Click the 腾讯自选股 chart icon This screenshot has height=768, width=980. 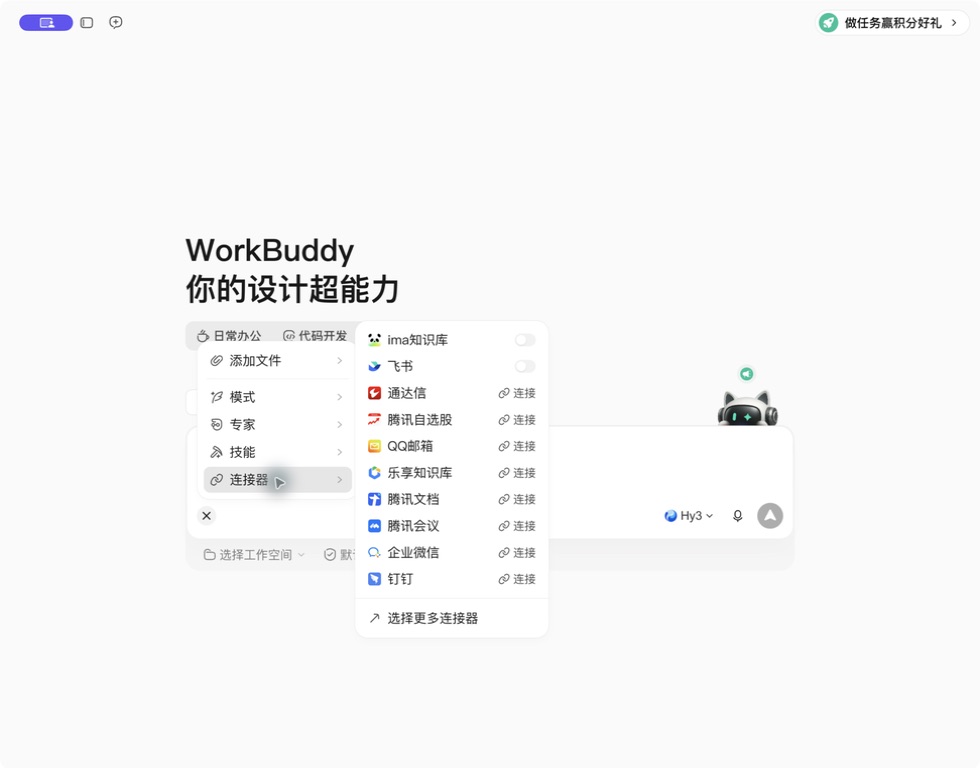(x=374, y=419)
